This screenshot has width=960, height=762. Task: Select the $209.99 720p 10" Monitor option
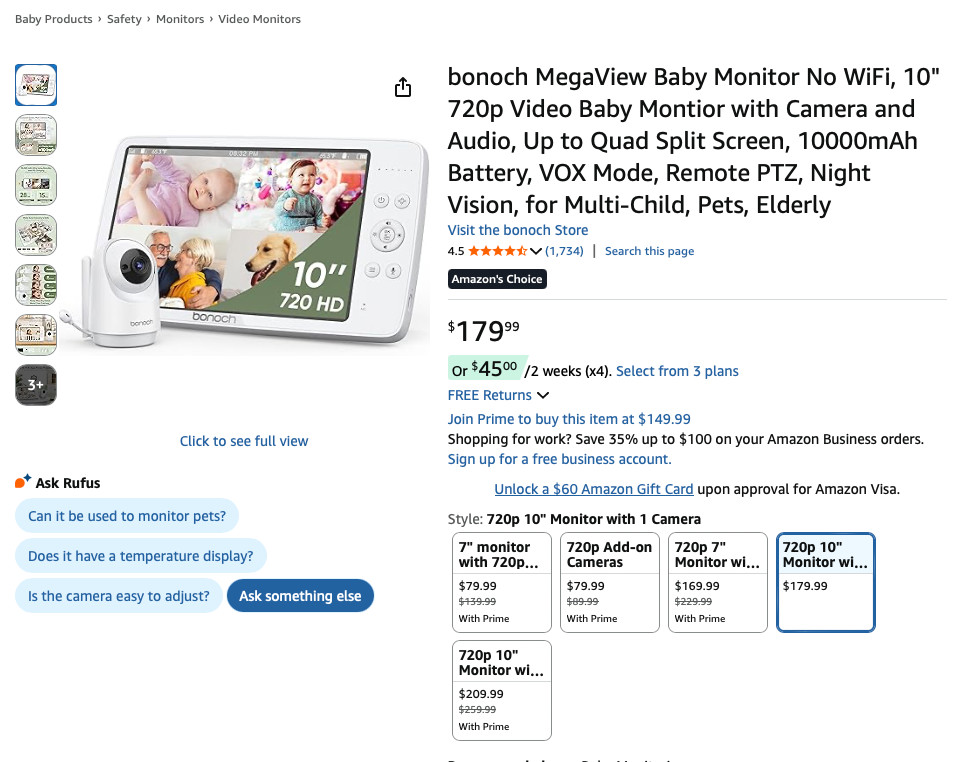coord(502,690)
